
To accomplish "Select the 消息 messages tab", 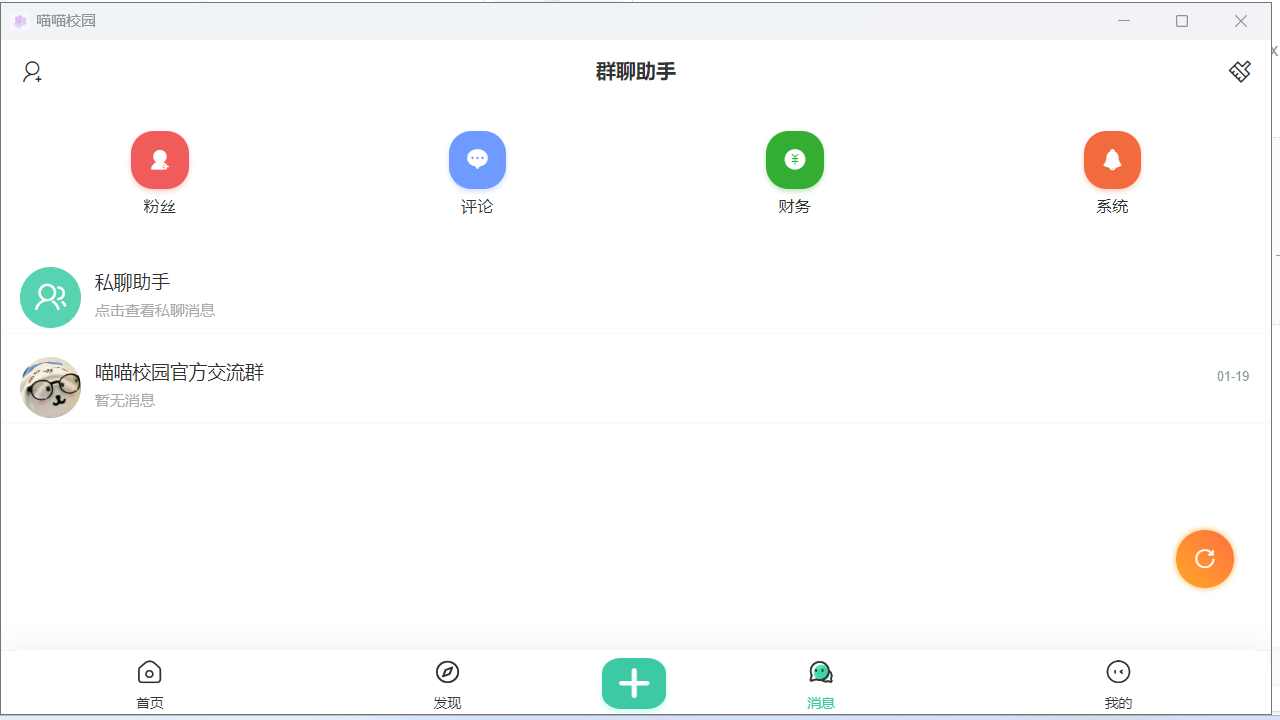I will [820, 683].
